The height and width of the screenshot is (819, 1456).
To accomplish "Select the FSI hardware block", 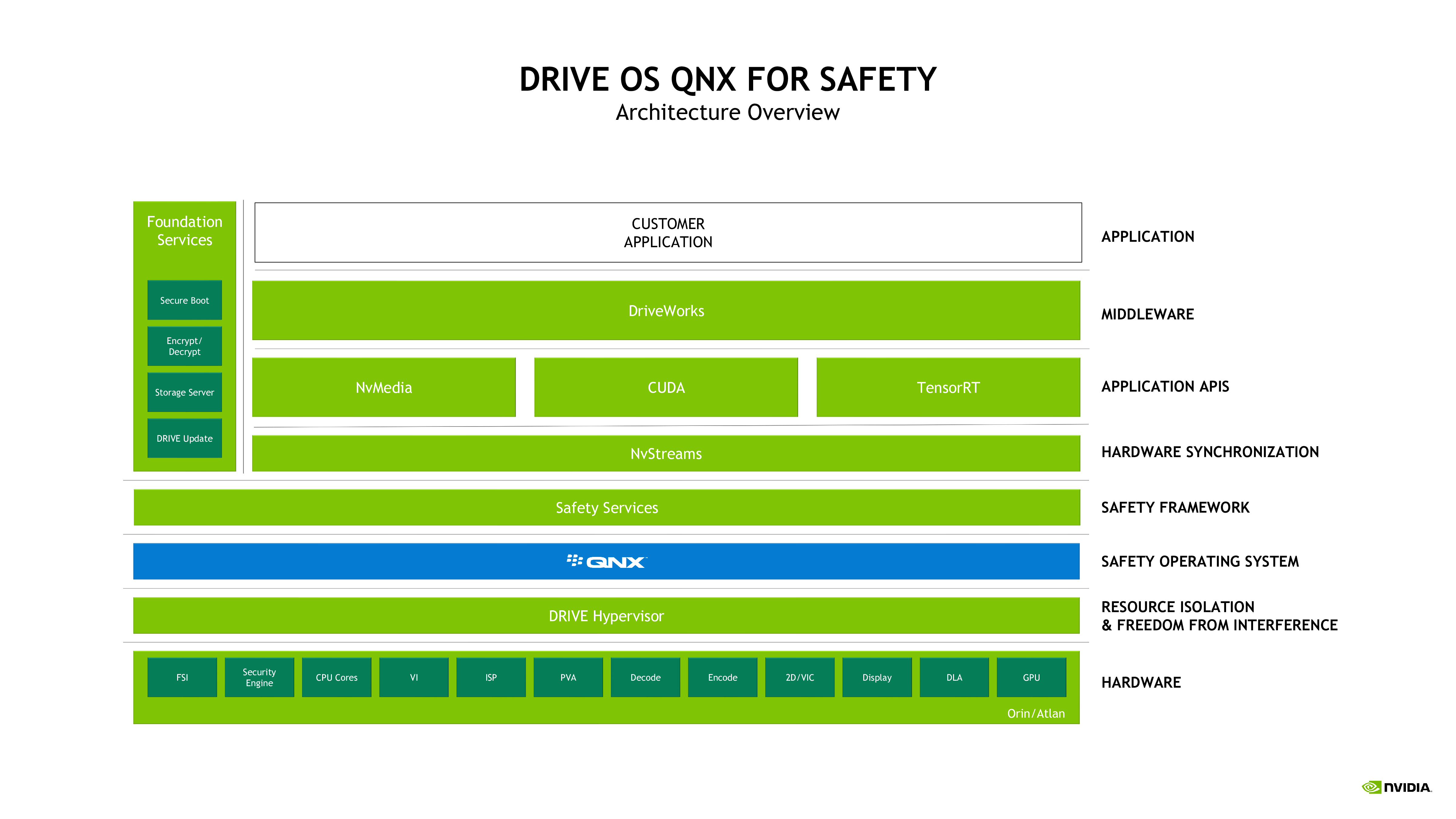I will pos(182,677).
